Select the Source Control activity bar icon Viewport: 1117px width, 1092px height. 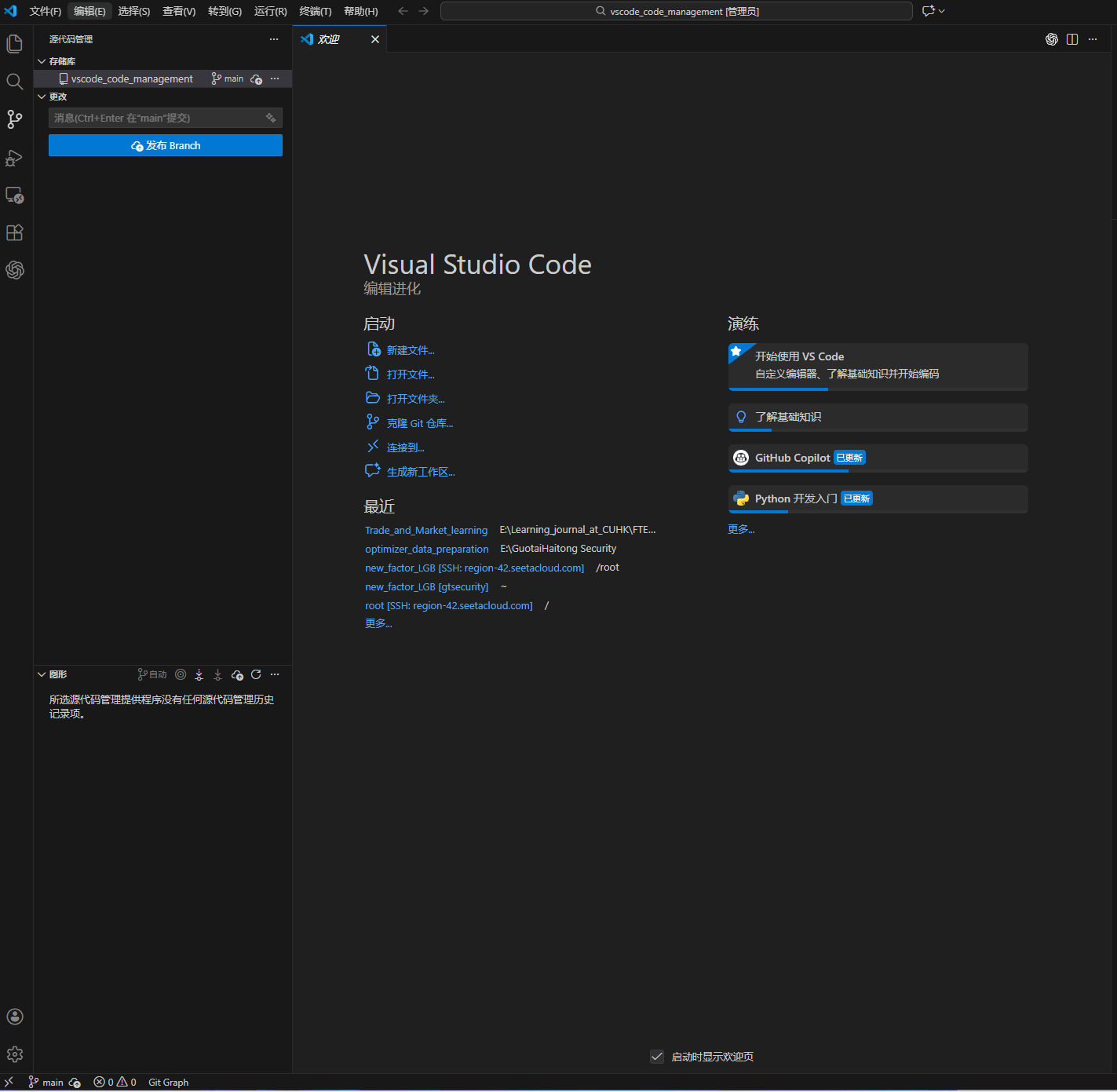point(14,119)
